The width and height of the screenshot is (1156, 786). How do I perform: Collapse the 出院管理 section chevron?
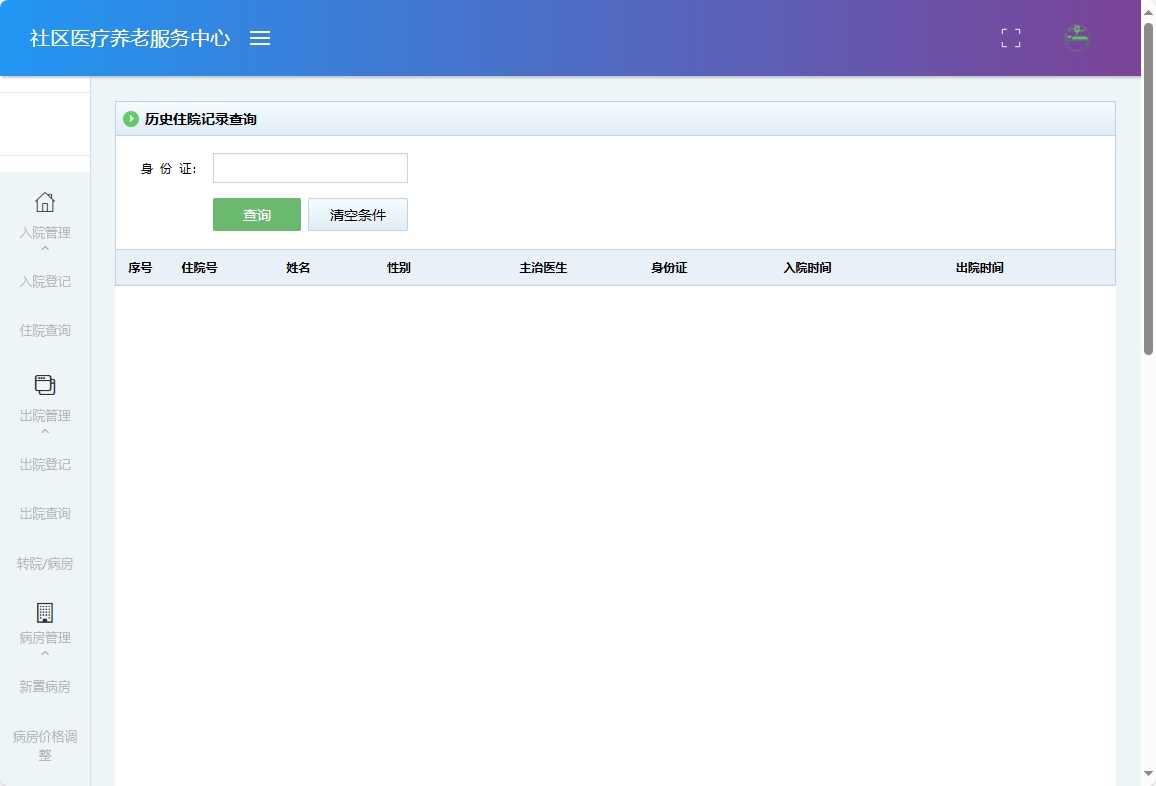pyautogui.click(x=45, y=432)
